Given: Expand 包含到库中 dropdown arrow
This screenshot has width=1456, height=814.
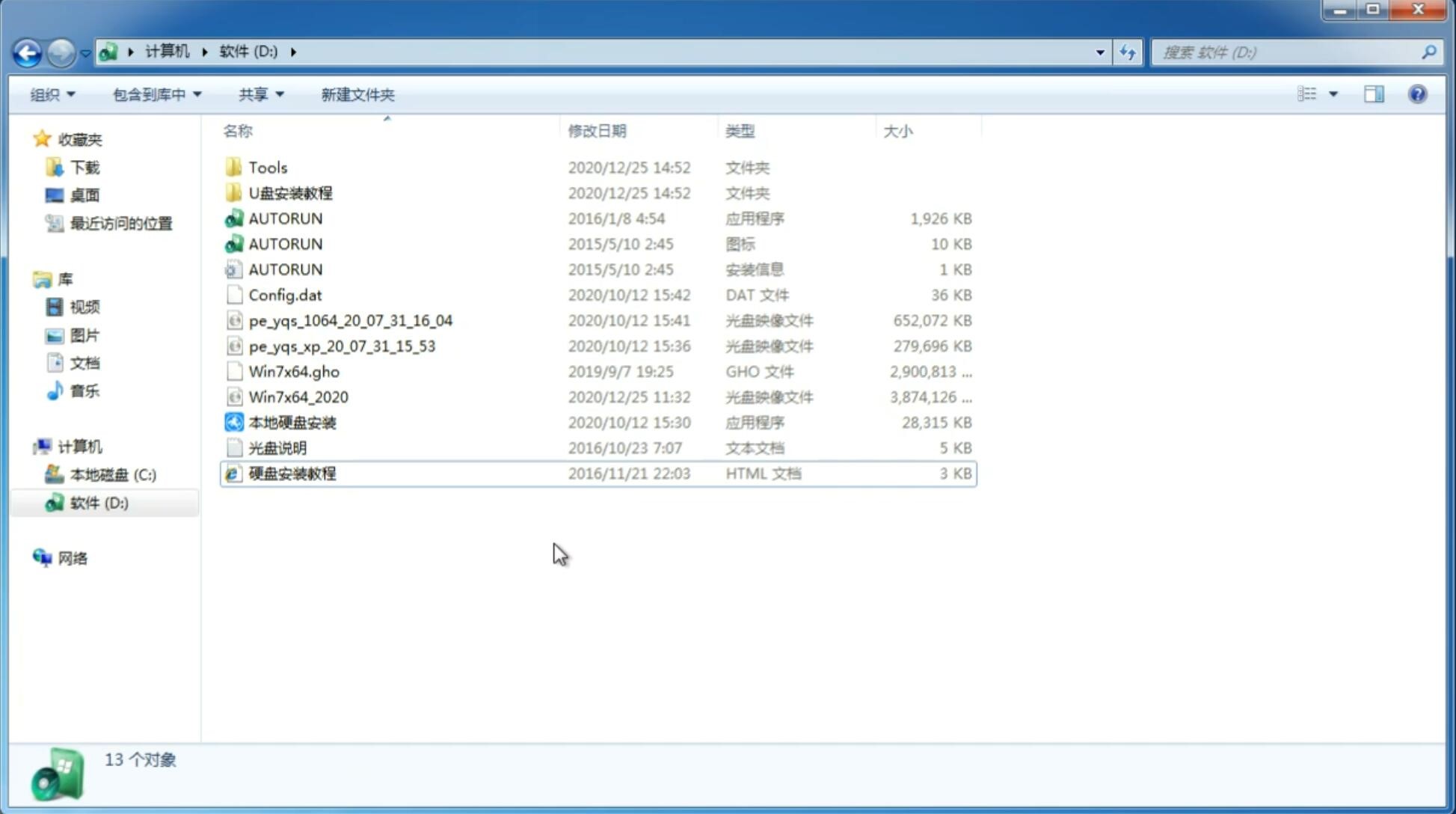Looking at the screenshot, I should pos(200,94).
